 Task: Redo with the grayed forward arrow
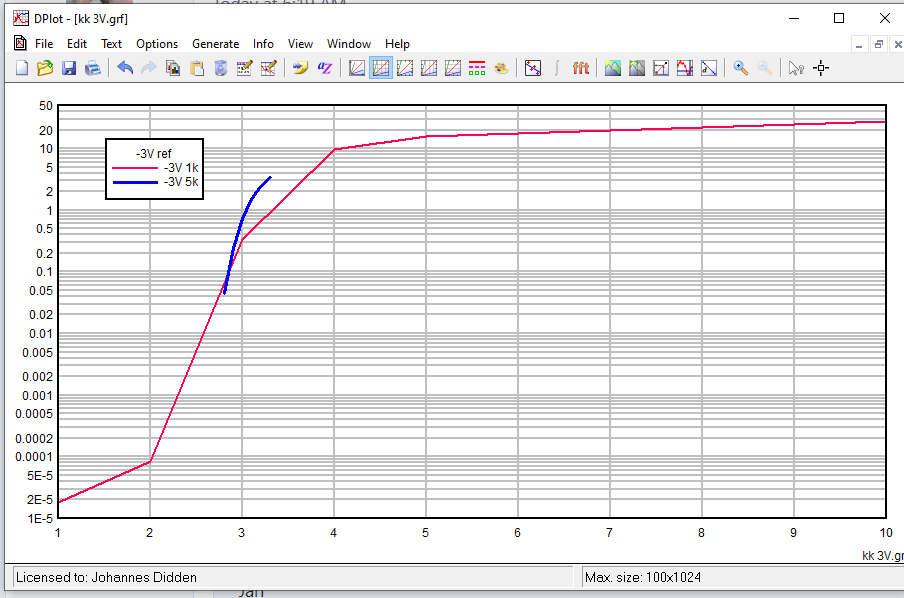click(x=149, y=68)
